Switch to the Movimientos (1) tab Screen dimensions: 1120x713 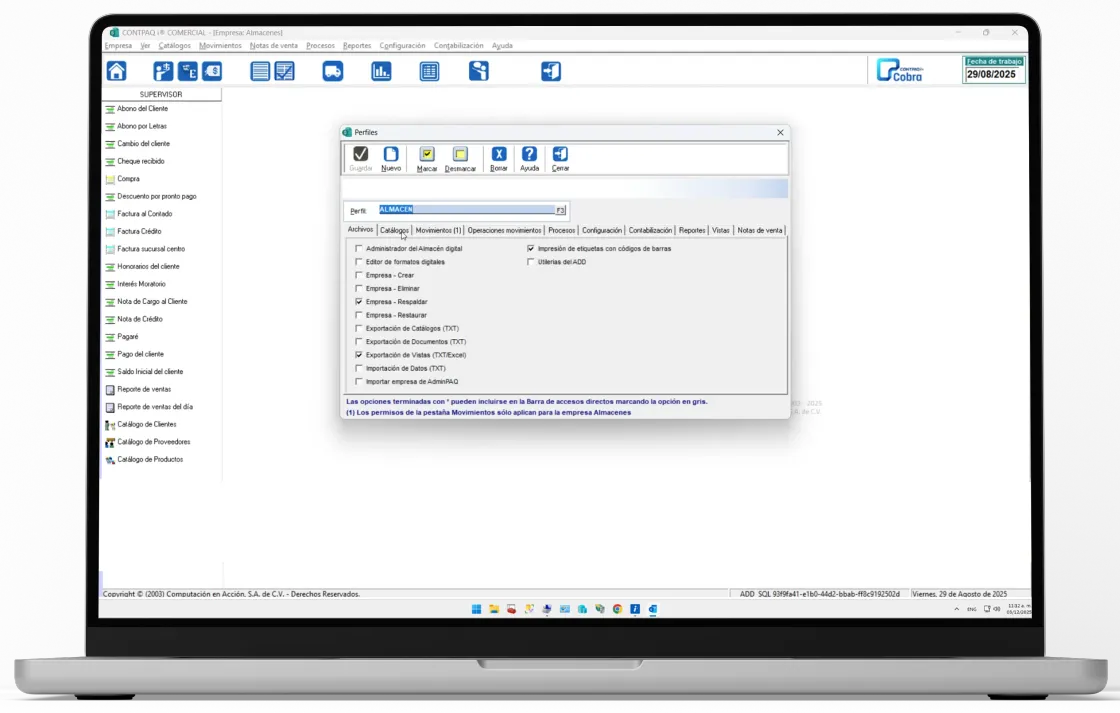[438, 231]
